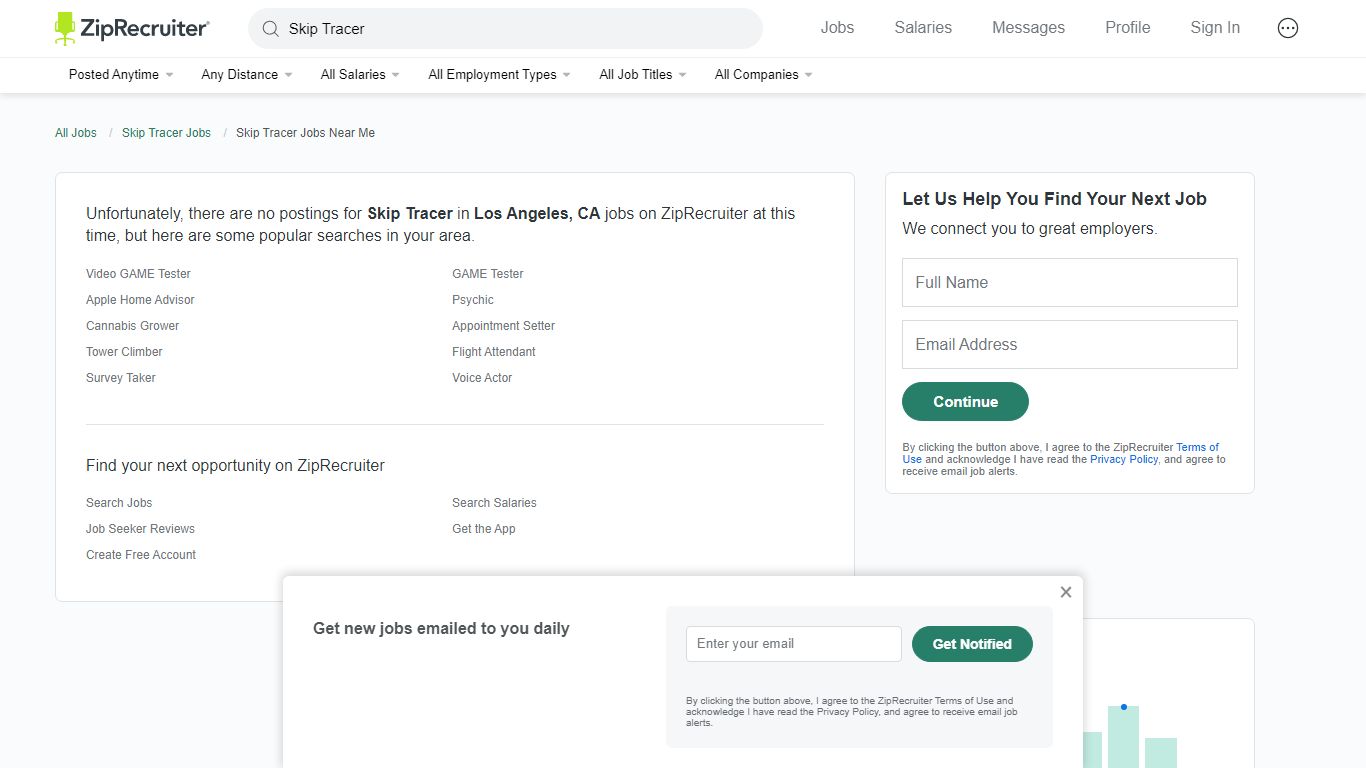This screenshot has height=768, width=1366.
Task: Open Profile in top navigation
Action: point(1127,28)
